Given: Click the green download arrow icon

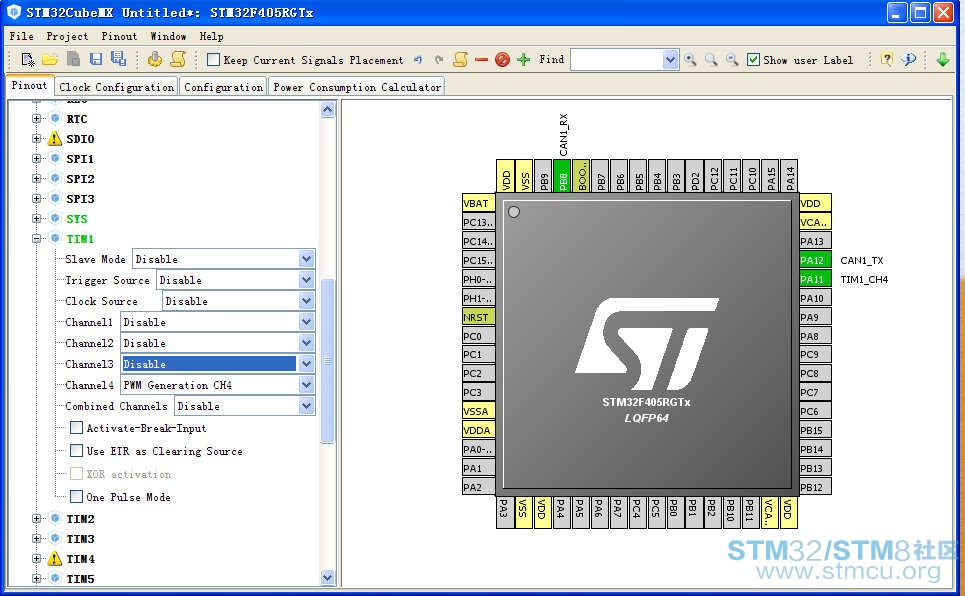Looking at the screenshot, I should tap(942, 60).
